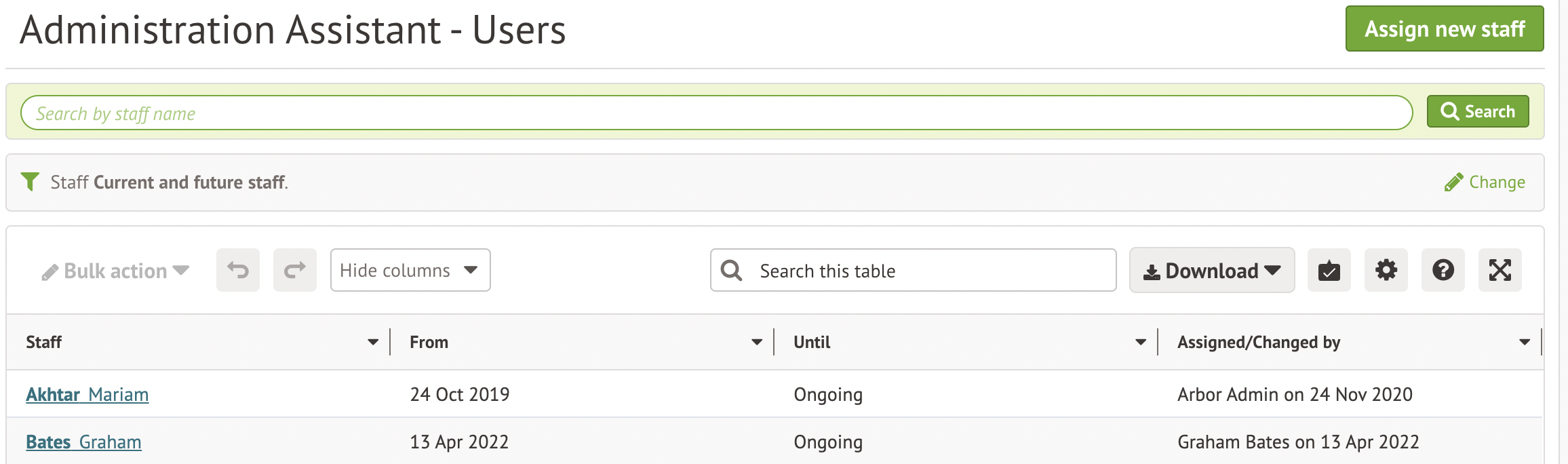Screen dimensions: 1568x464
Task: Click the green filter funnel icon
Action: (x=30, y=182)
